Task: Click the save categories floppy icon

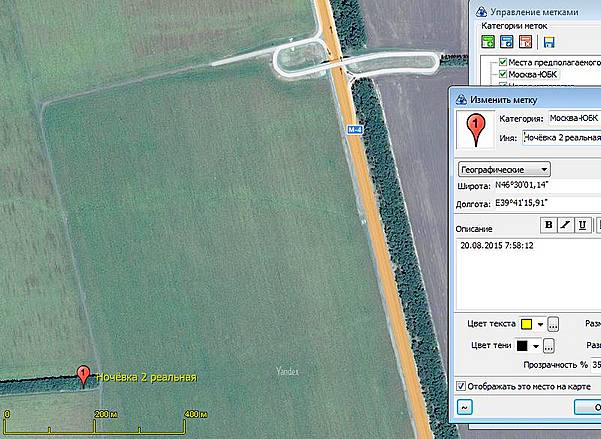Action: click(x=548, y=42)
